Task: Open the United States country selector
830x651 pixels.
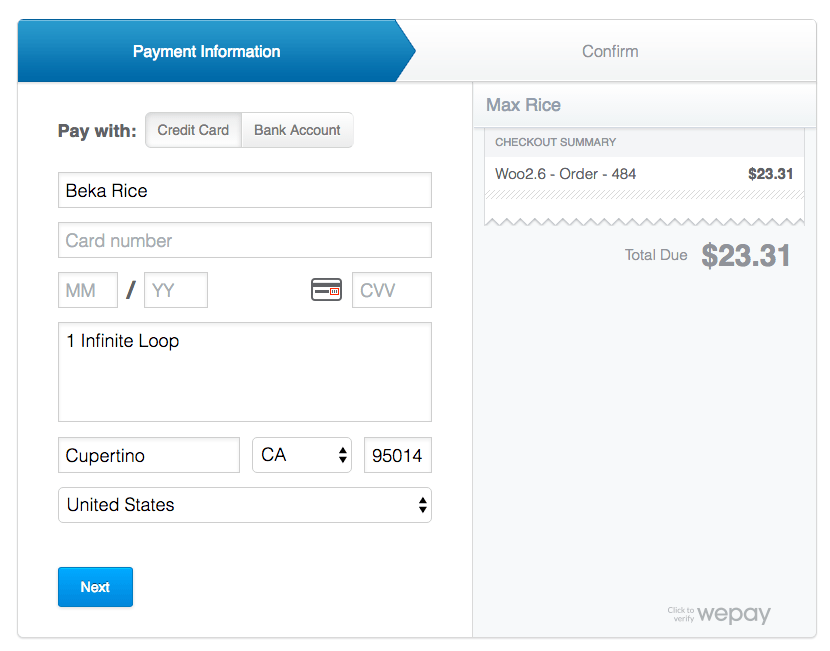Action: point(245,505)
